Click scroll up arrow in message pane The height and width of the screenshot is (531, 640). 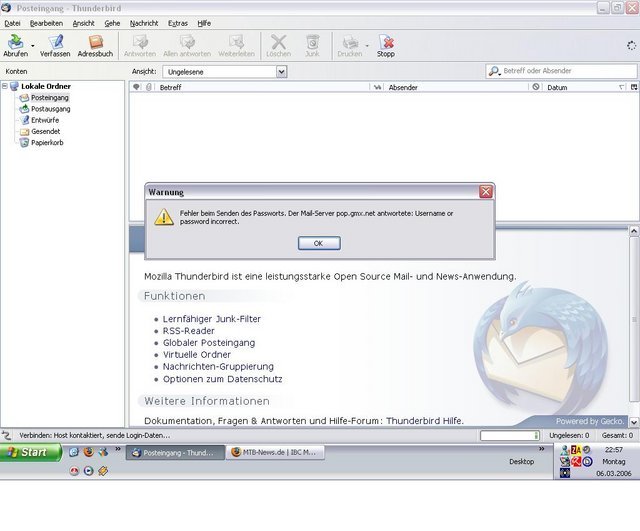tap(634, 231)
